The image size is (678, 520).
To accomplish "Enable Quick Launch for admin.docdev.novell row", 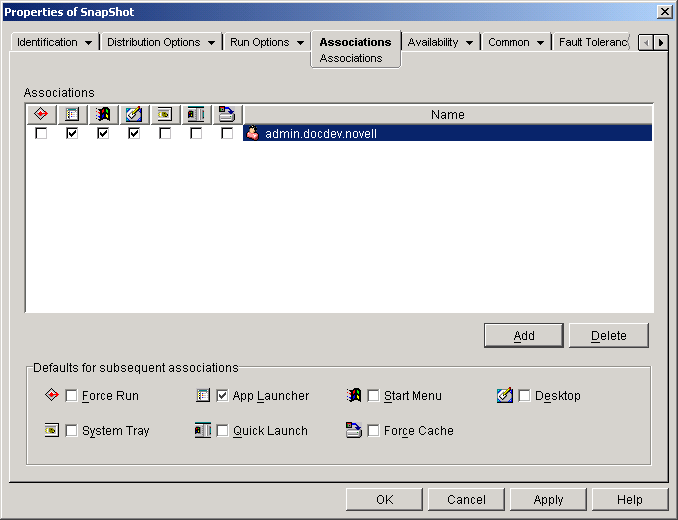I will [196, 134].
